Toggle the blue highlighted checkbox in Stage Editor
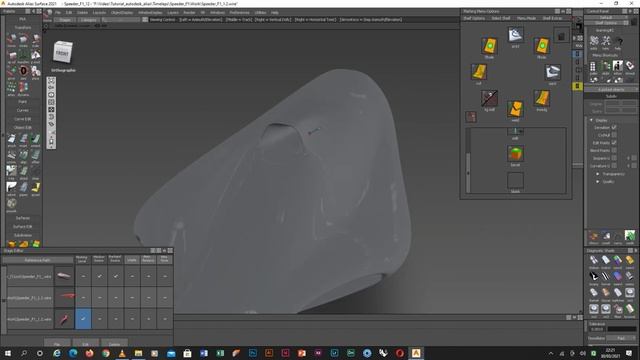Screen dimensions: 640x360 [83, 318]
